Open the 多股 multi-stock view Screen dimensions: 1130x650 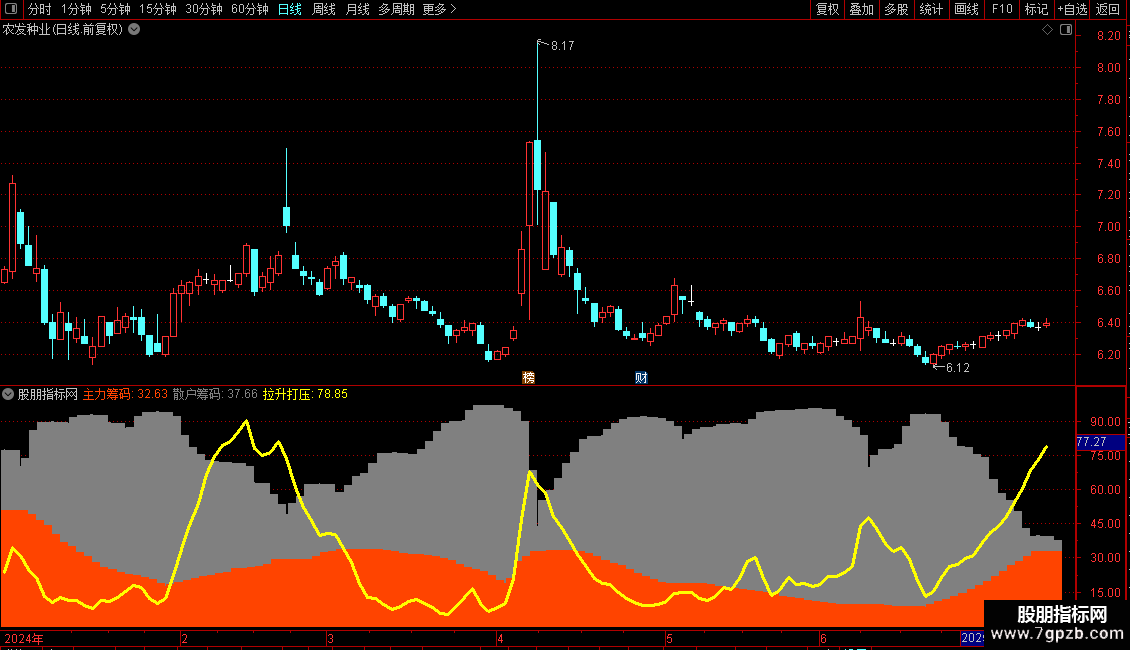coord(897,9)
